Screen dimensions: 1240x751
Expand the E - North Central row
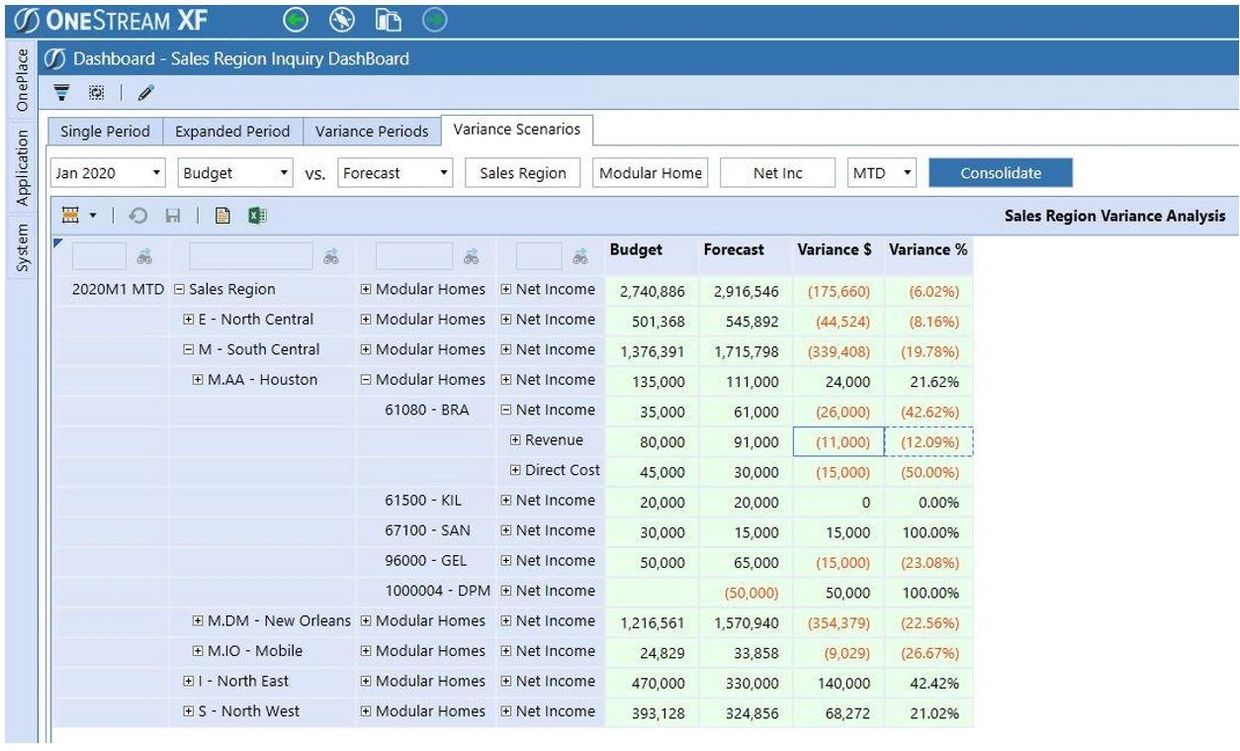pos(188,320)
